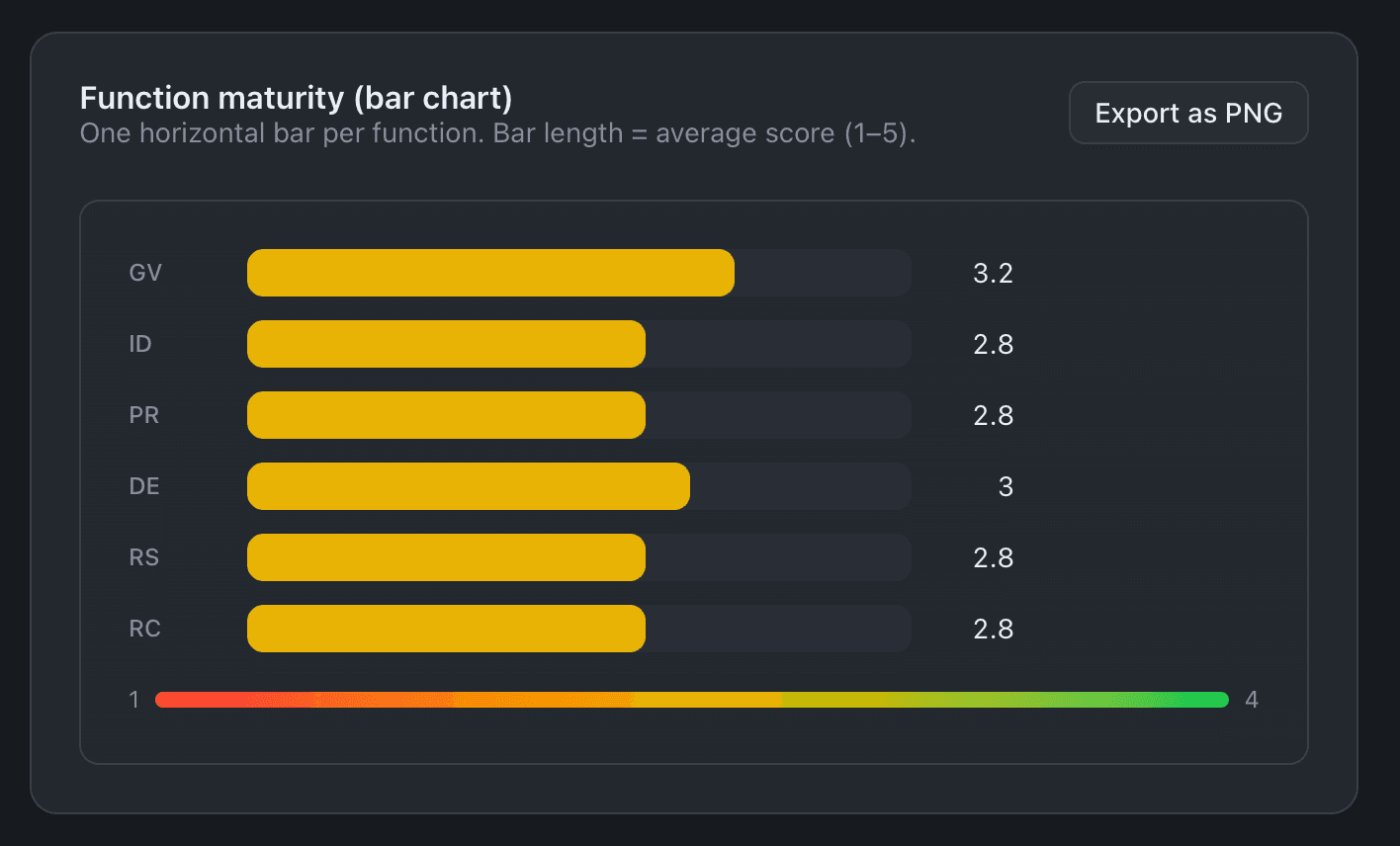
Task: Select the PR maturity bar
Action: pyautogui.click(x=445, y=414)
